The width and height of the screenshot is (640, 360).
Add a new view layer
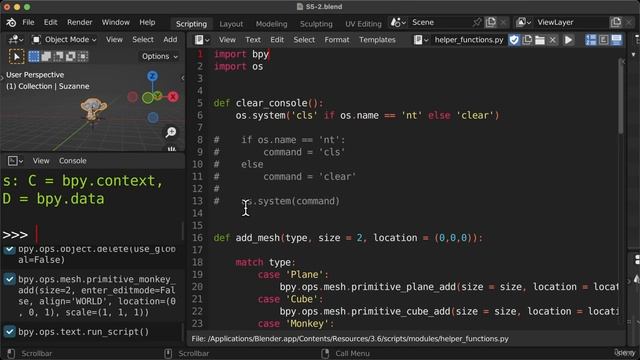pyautogui.click(x=616, y=22)
